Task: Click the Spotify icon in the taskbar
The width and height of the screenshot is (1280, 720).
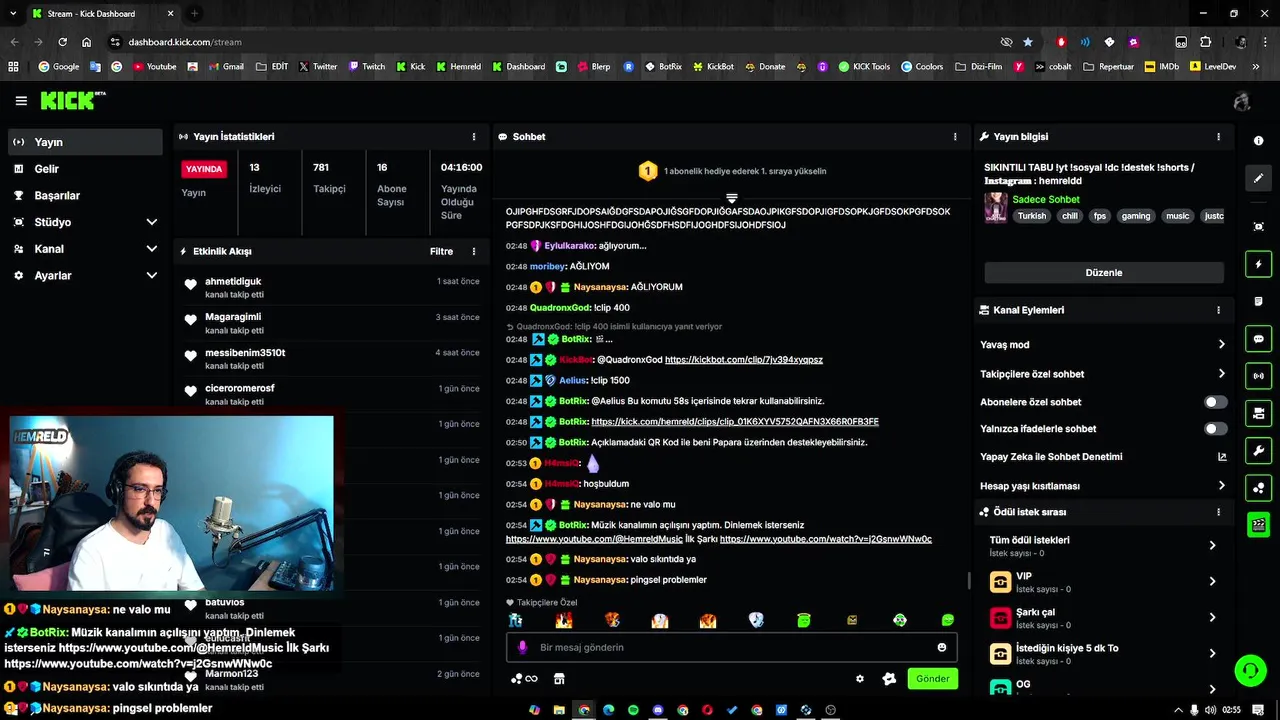Action: [633, 710]
